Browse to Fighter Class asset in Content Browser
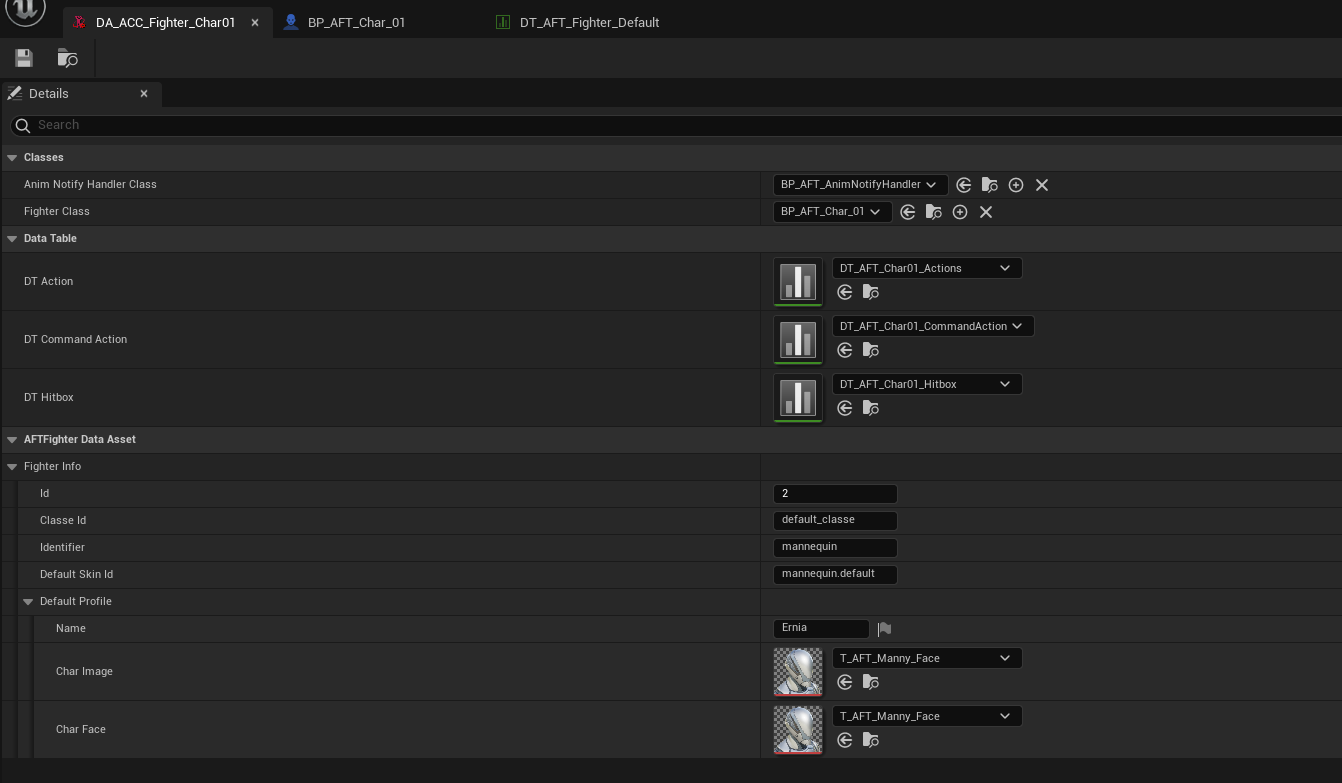Image resolution: width=1342 pixels, height=783 pixels. tap(934, 212)
